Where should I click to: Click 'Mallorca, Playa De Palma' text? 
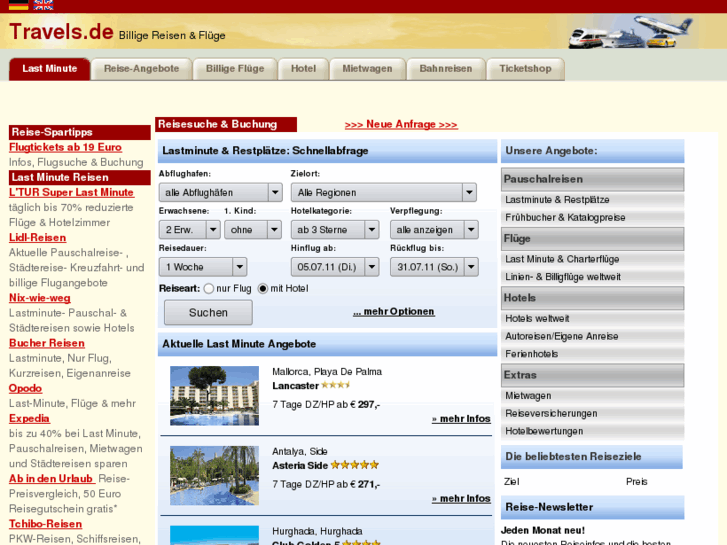click(x=327, y=372)
